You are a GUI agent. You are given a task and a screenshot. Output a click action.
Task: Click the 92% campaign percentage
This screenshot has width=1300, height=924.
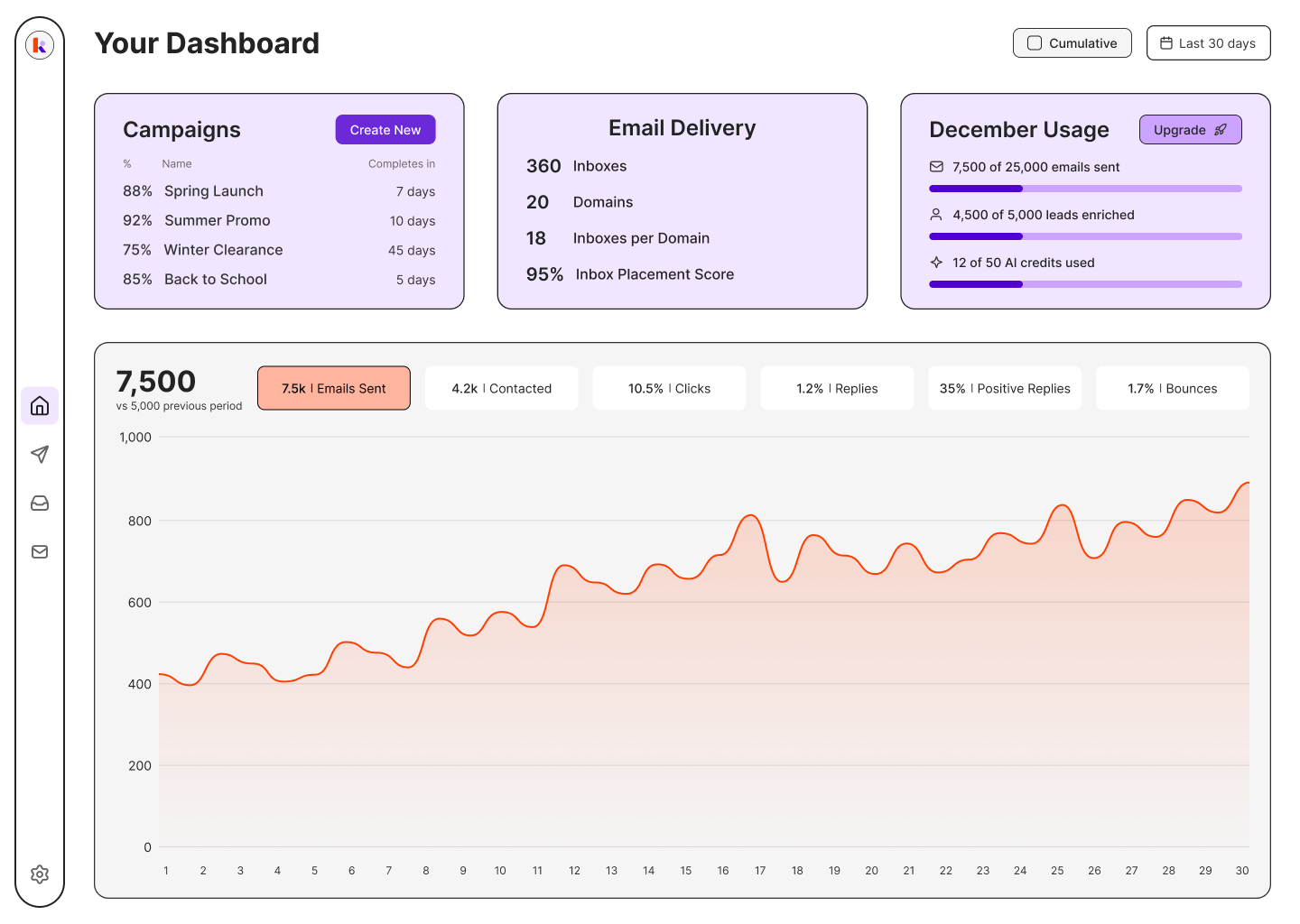click(137, 221)
